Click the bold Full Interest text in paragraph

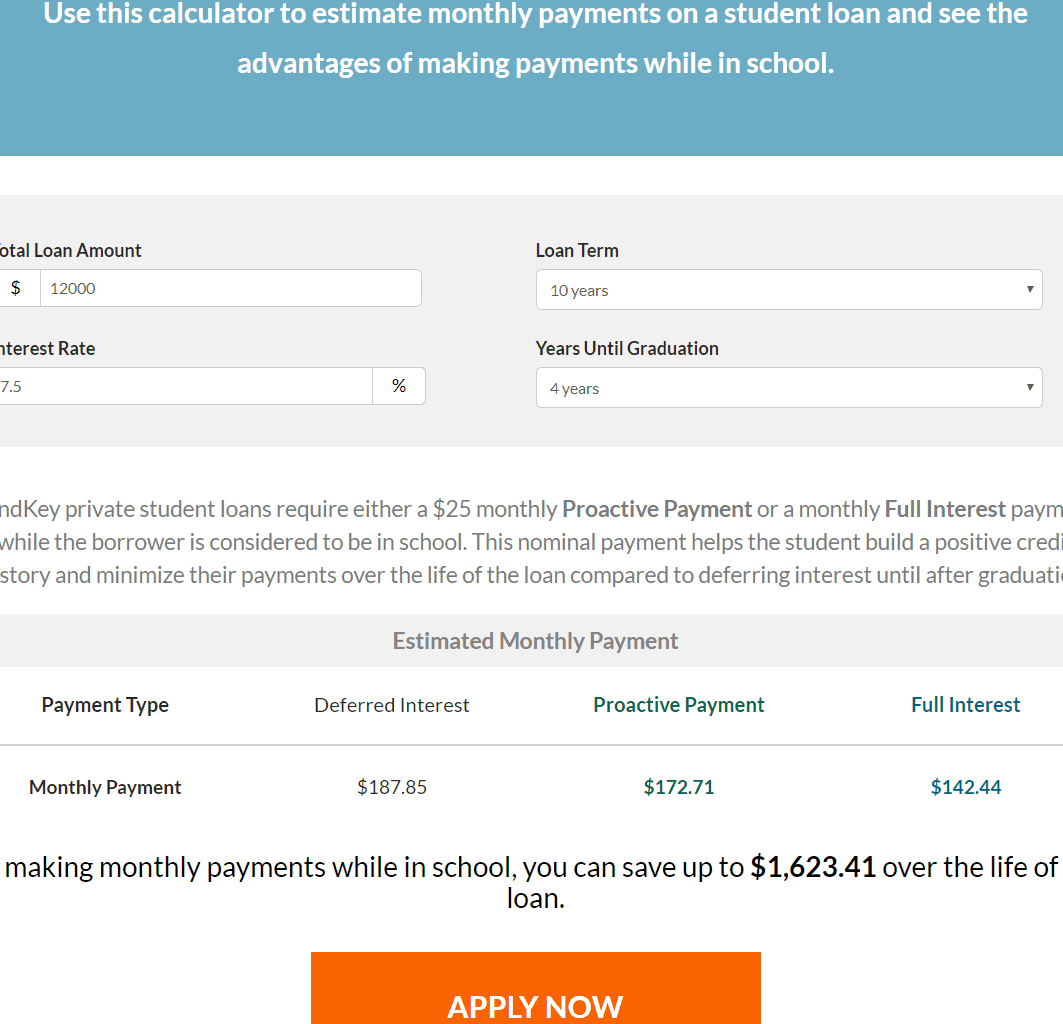(945, 508)
